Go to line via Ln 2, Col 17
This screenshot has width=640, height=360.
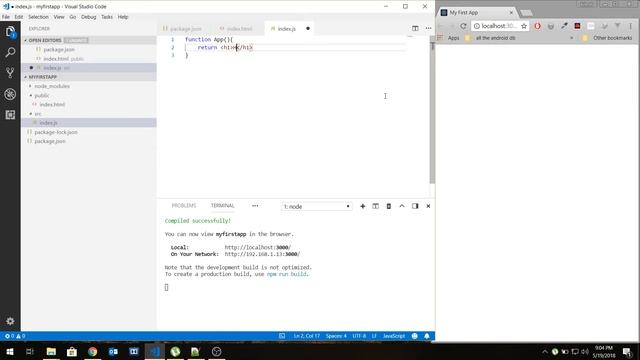point(307,336)
